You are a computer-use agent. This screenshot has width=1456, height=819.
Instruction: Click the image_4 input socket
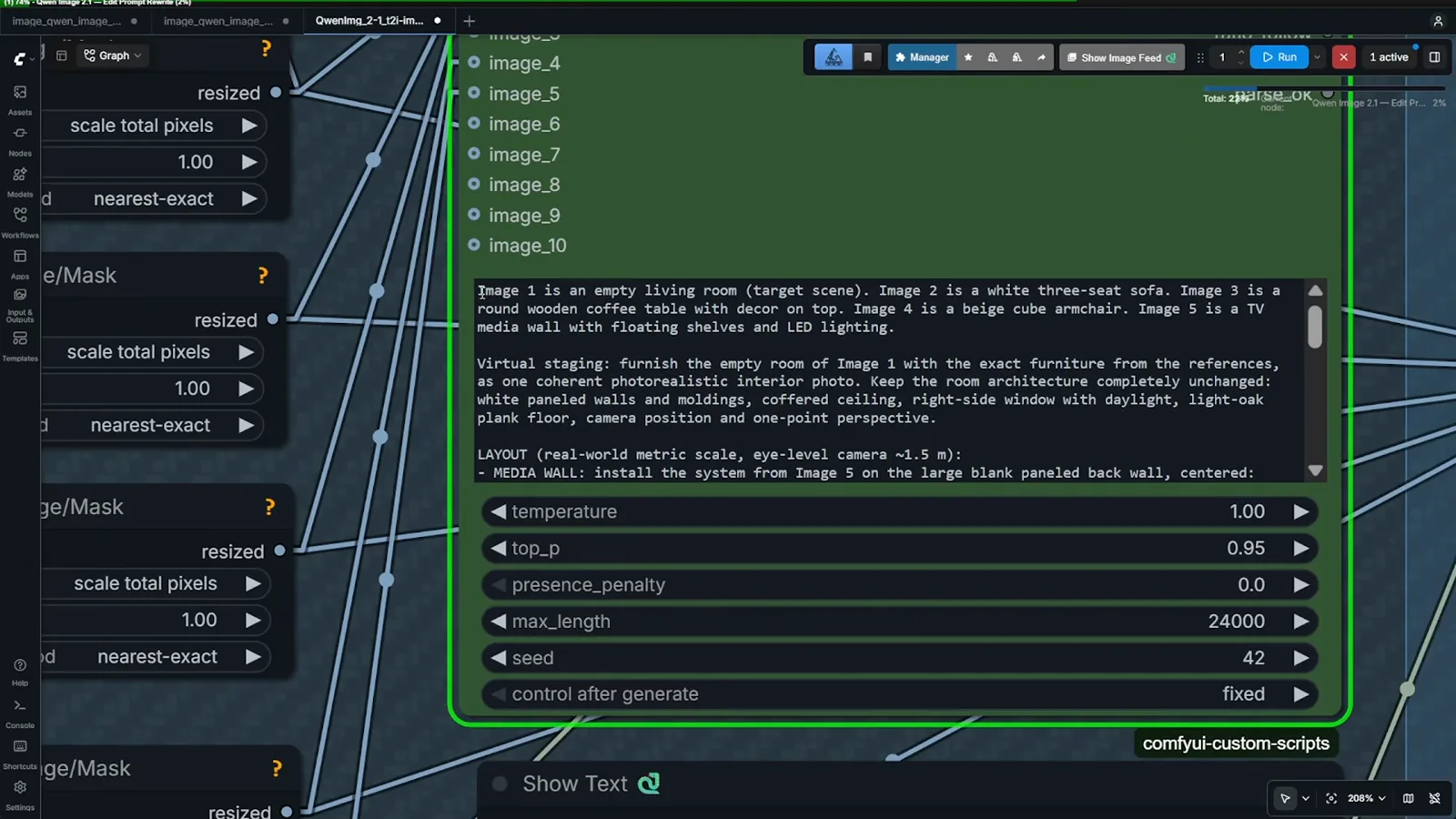[474, 63]
